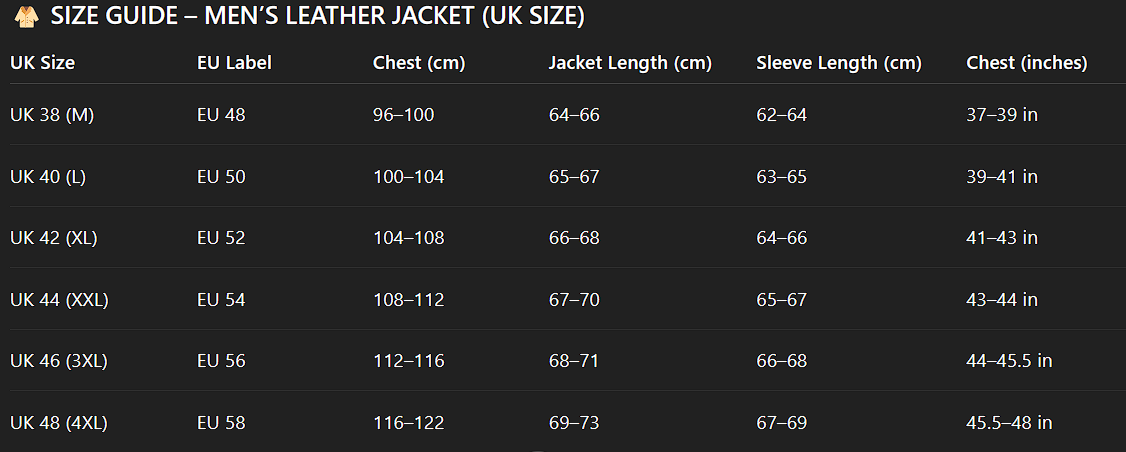This screenshot has width=1126, height=452.
Task: Click the EU 48 cell
Action: [x=221, y=114]
